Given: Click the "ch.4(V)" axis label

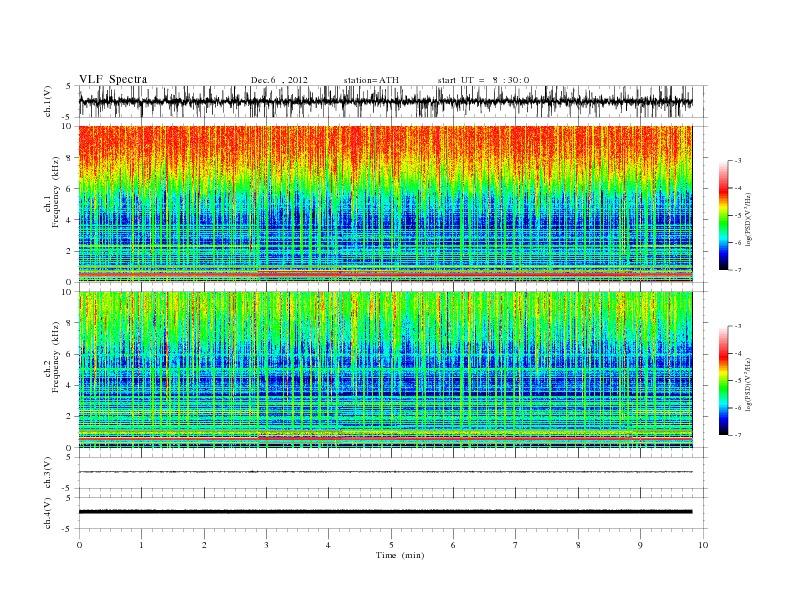Looking at the screenshot, I should click(48, 514).
